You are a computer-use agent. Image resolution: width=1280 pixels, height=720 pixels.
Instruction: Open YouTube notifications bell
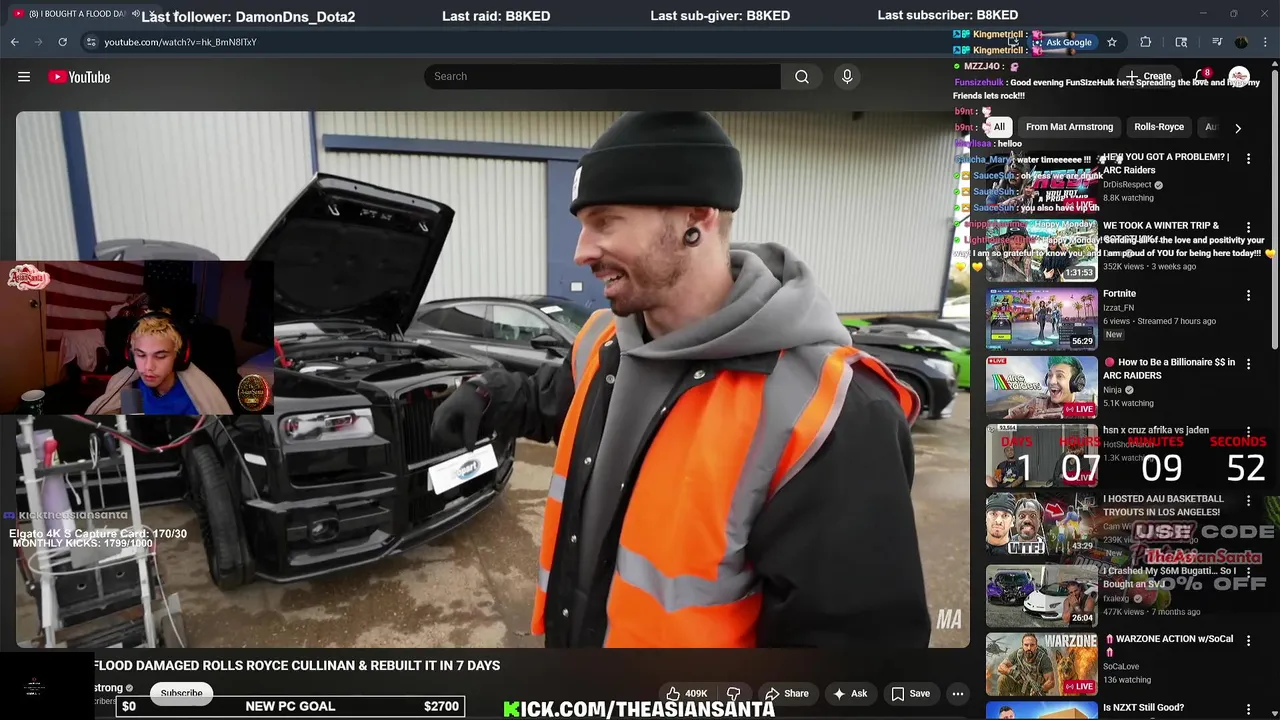click(x=1202, y=77)
